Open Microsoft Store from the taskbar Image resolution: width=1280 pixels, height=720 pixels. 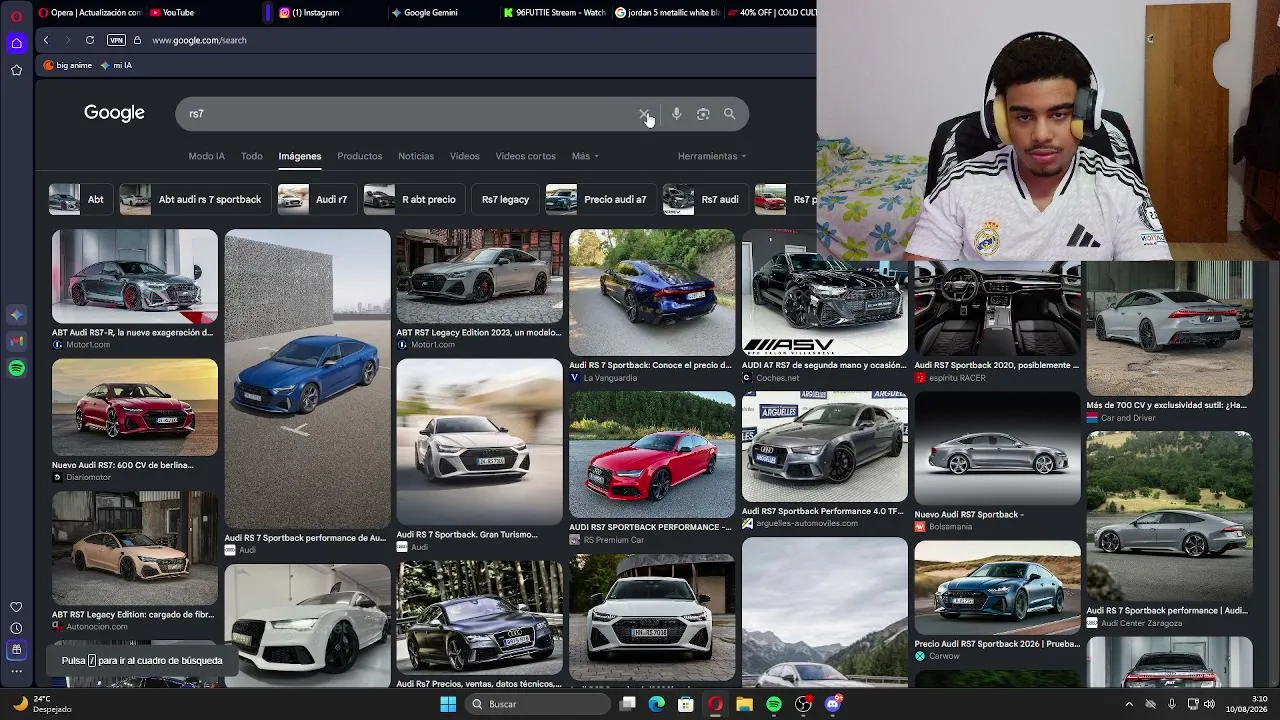point(686,704)
